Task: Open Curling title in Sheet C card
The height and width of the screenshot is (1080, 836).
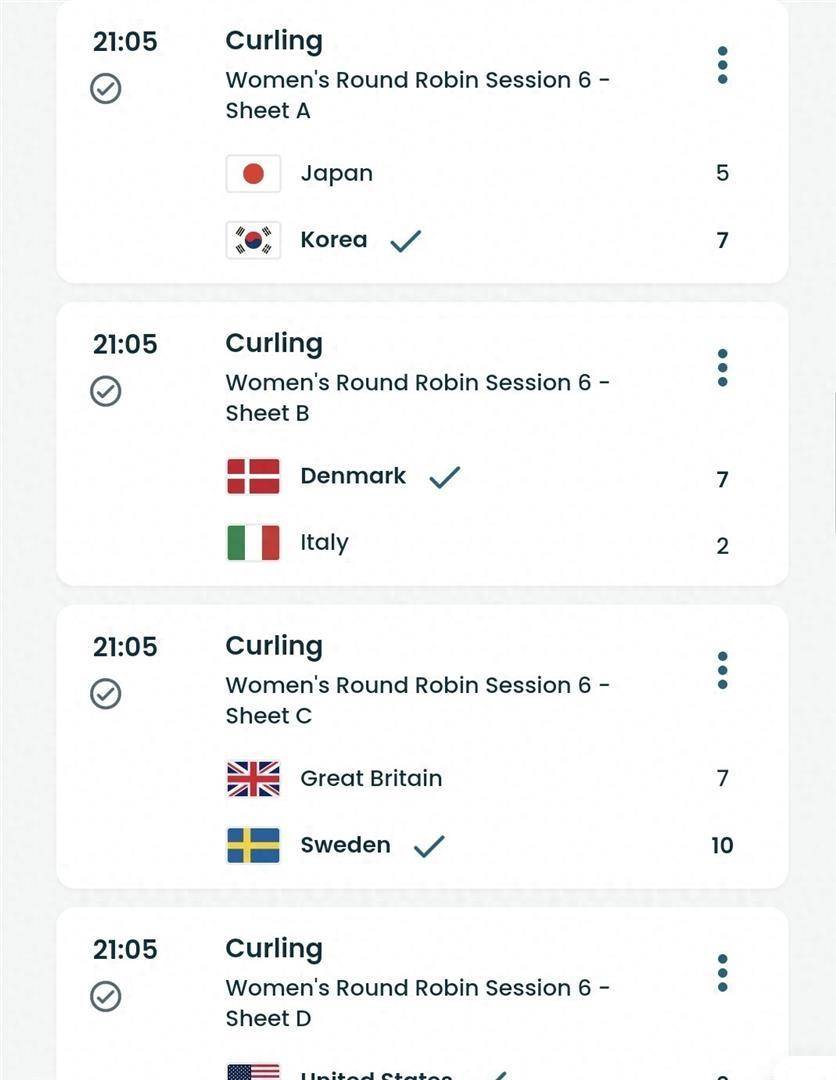Action: tap(274, 646)
